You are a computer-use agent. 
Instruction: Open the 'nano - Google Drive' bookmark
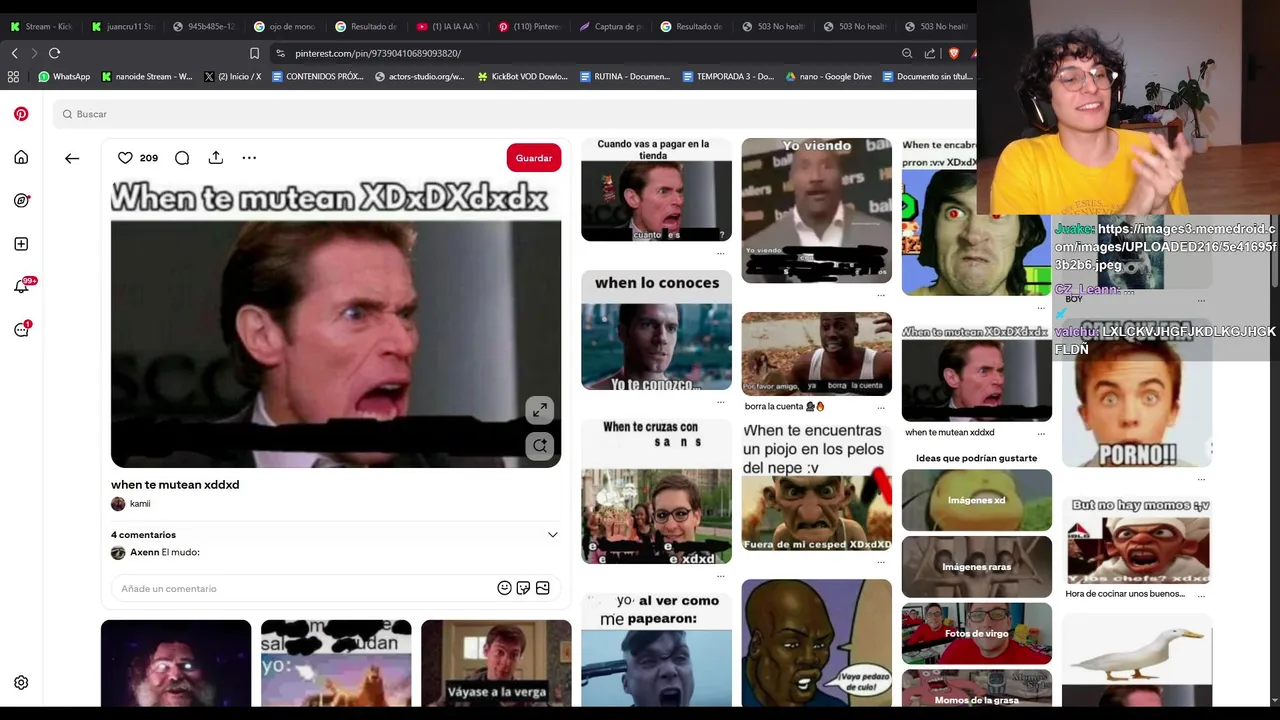click(x=829, y=76)
